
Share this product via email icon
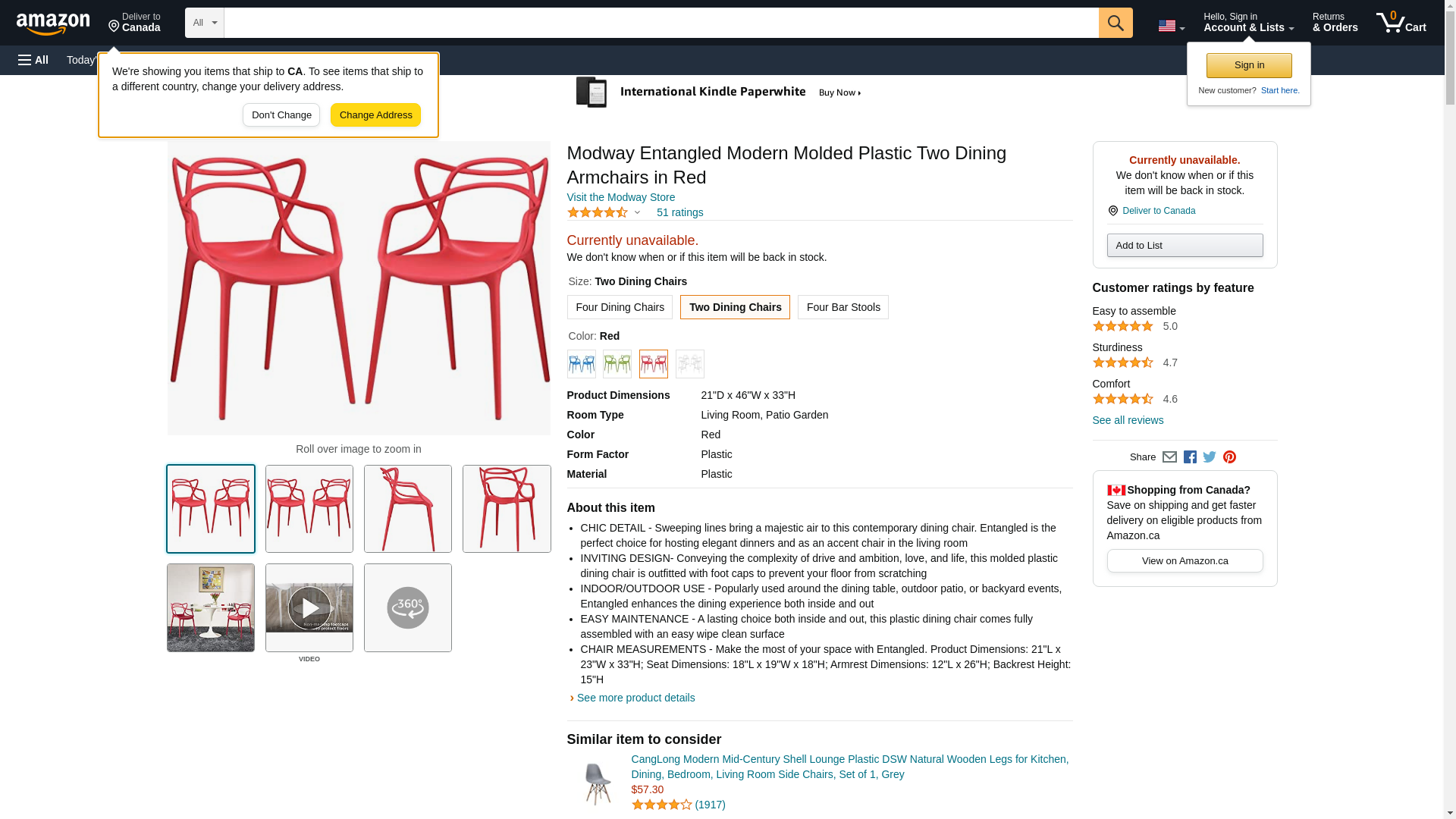point(1169,457)
